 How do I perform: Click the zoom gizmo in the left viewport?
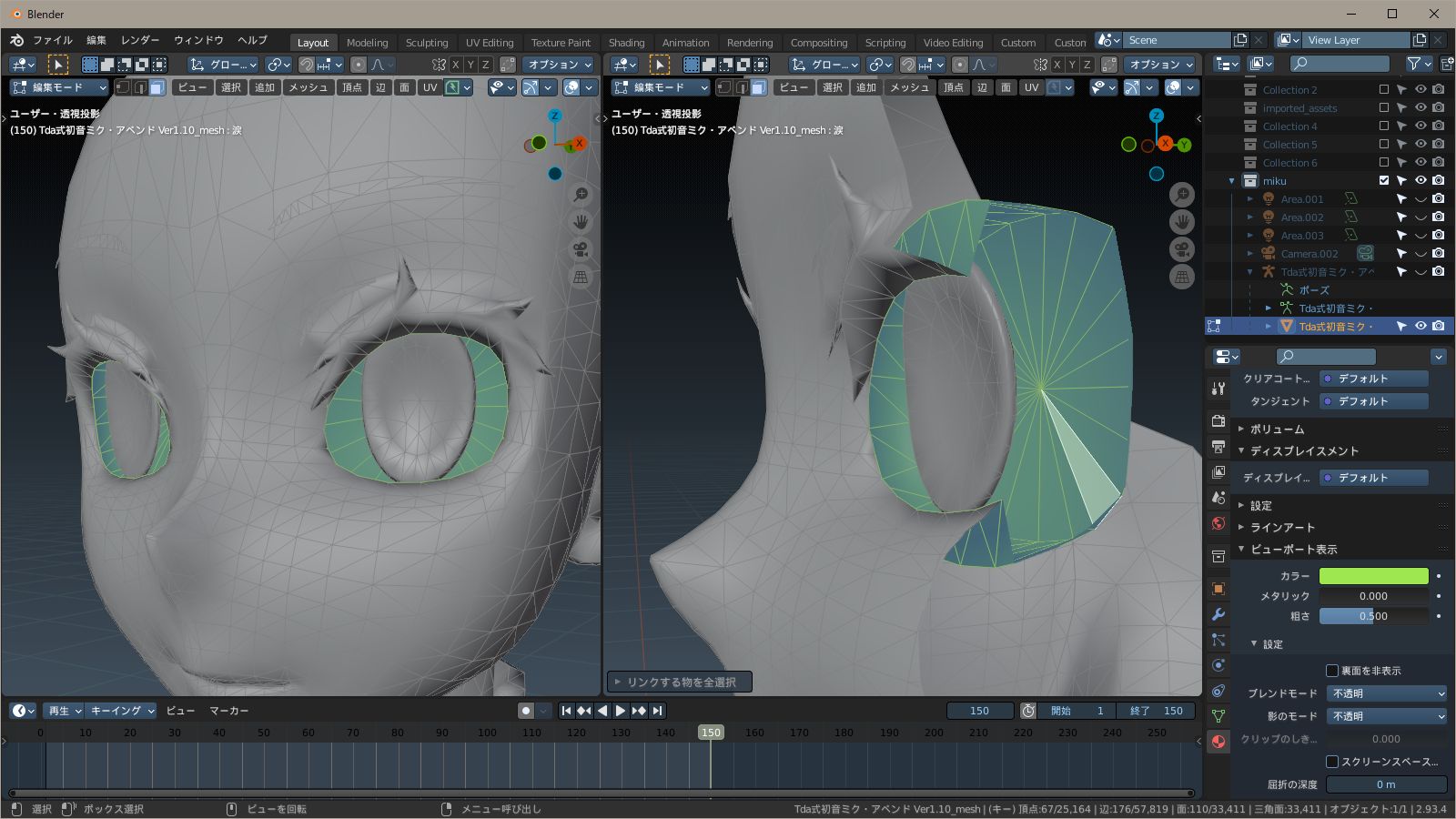point(581,195)
